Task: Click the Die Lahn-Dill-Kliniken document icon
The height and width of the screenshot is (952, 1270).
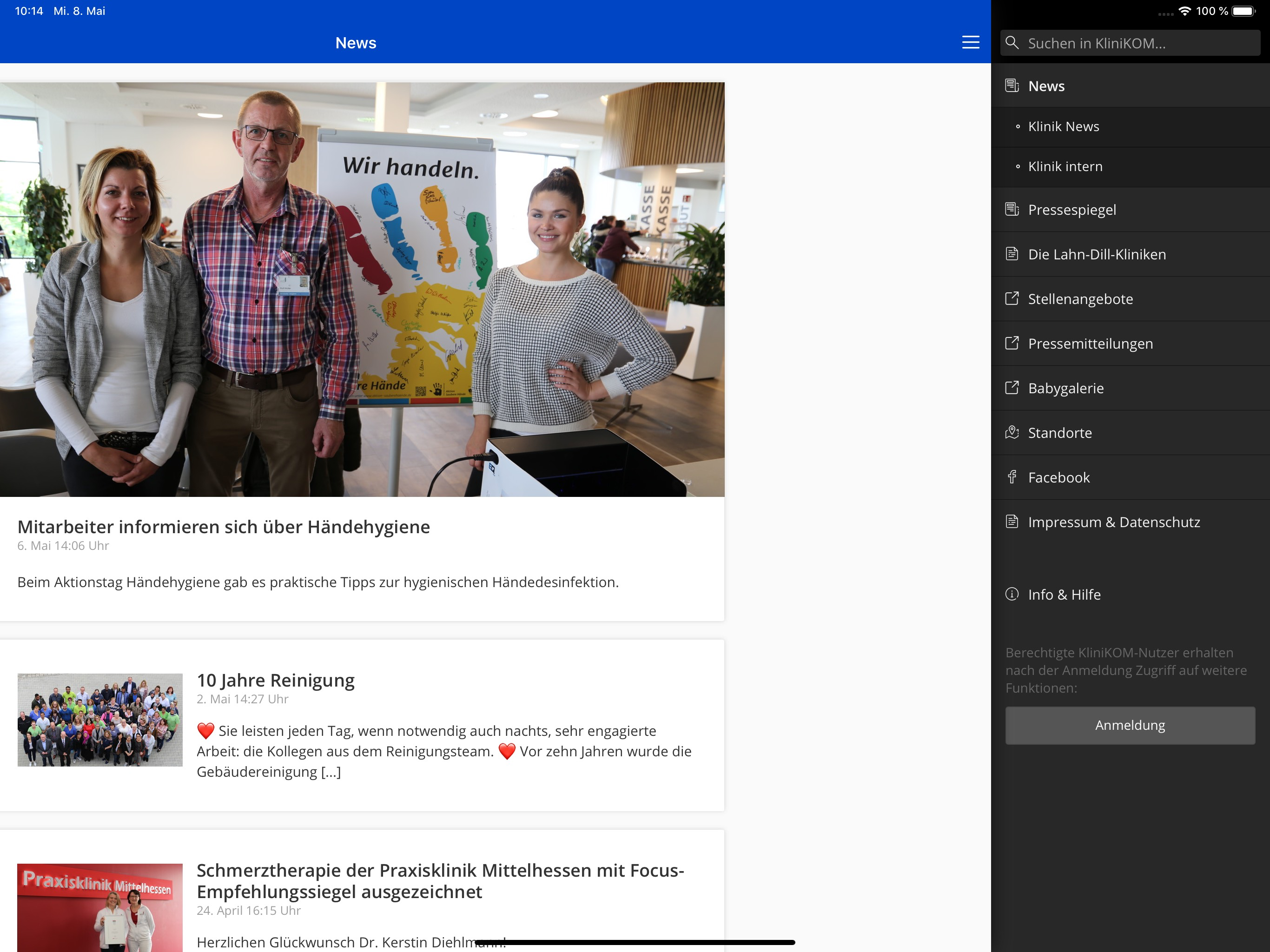Action: coord(1012,254)
